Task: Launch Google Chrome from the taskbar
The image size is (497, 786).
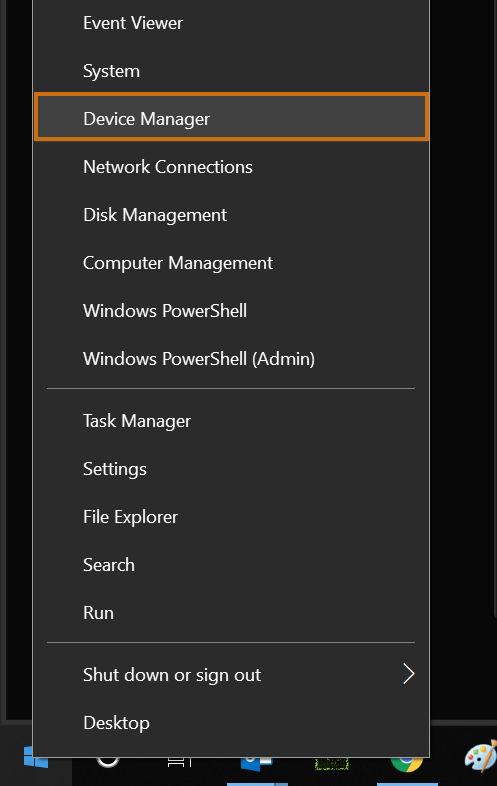Action: click(407, 764)
